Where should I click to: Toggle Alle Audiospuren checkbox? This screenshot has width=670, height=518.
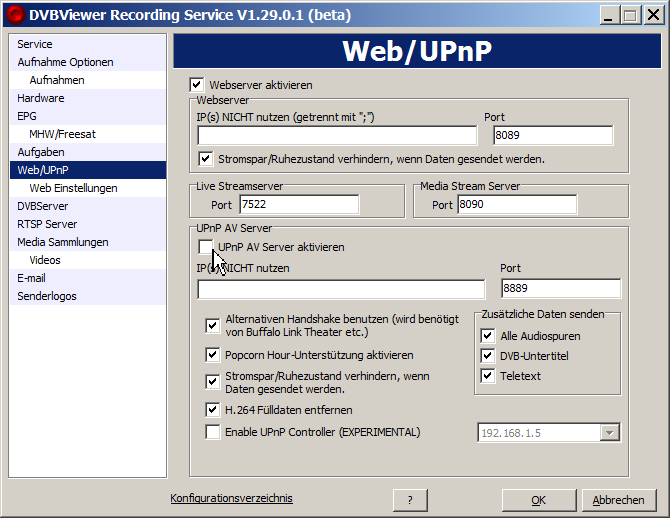[488, 336]
